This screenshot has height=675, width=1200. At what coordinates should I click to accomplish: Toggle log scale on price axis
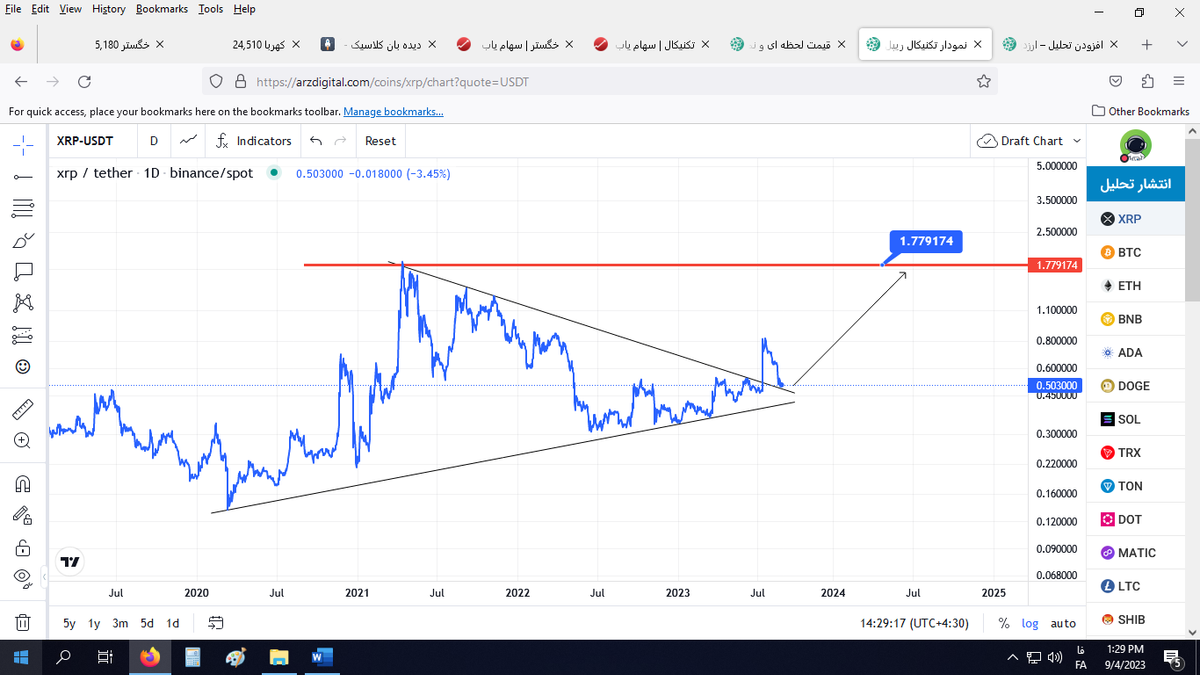click(1030, 623)
